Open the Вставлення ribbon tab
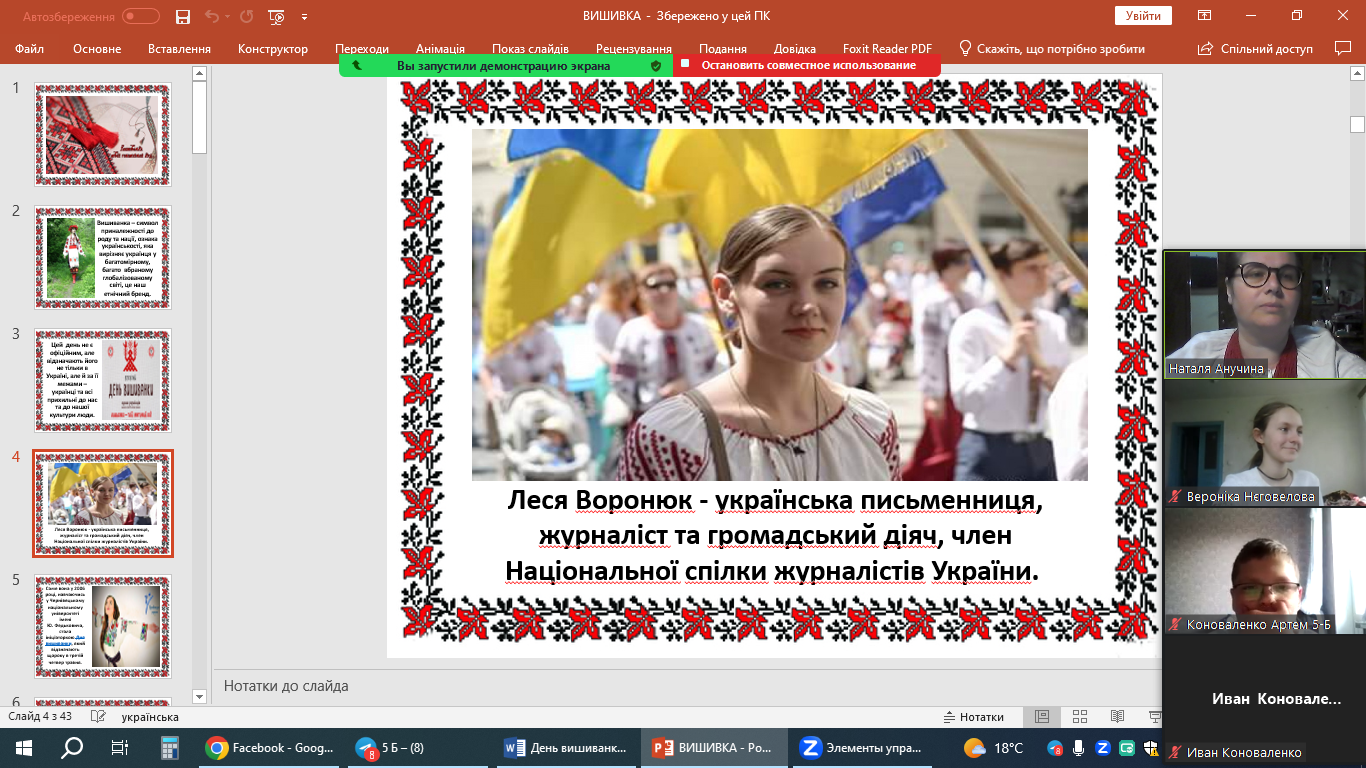 coord(179,48)
